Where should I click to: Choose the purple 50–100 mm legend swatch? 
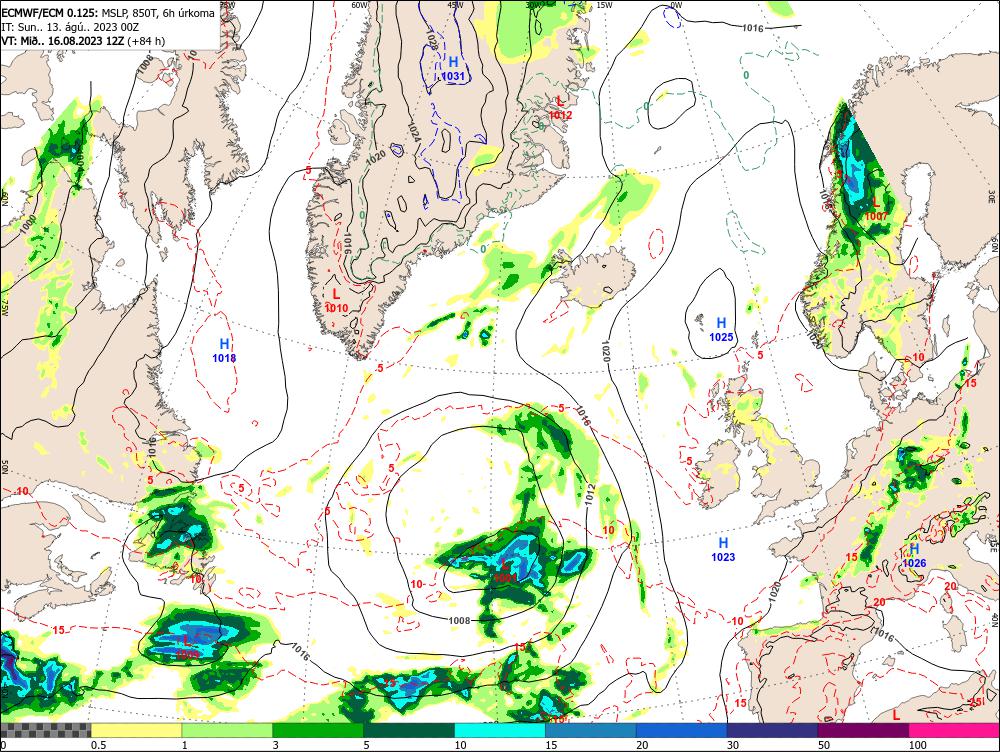[864, 730]
